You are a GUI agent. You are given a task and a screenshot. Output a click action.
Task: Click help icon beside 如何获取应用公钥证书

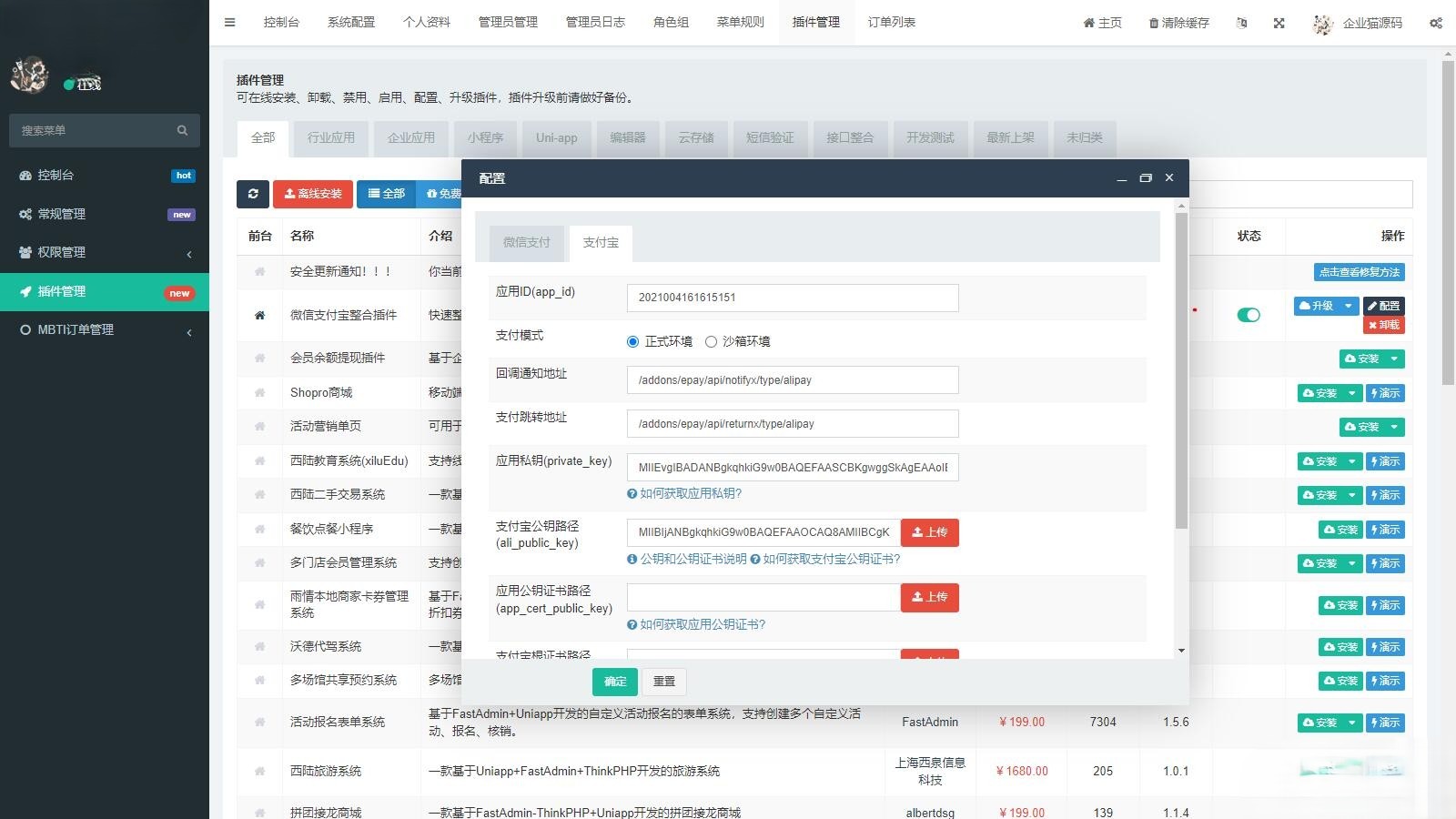(632, 624)
